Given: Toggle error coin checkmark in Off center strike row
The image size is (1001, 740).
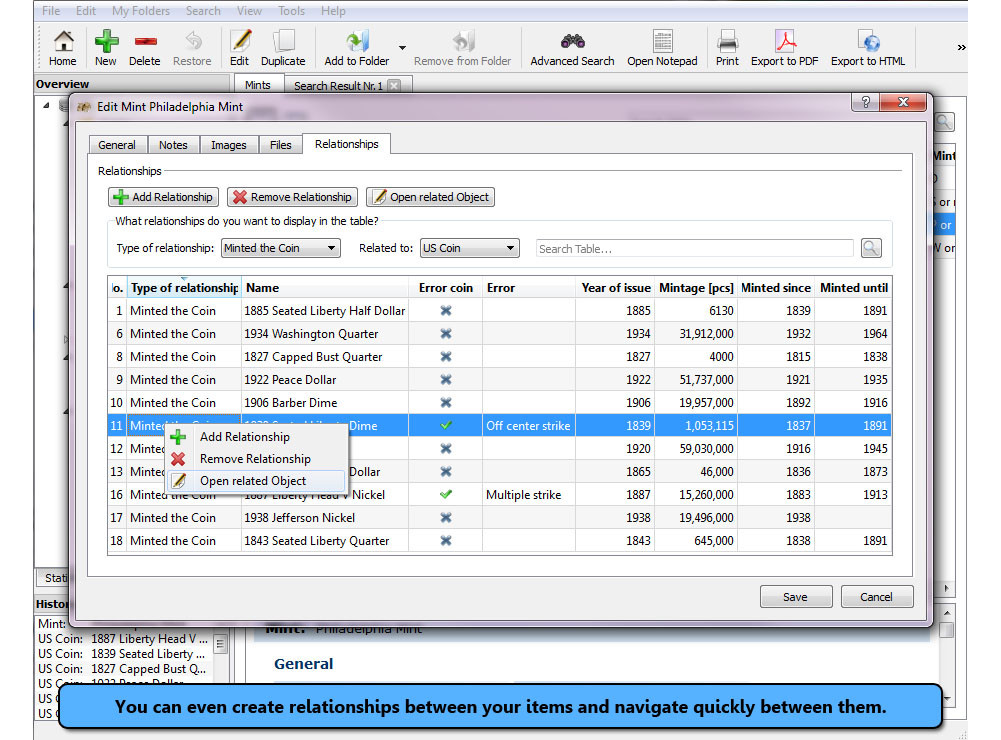Looking at the screenshot, I should [446, 425].
